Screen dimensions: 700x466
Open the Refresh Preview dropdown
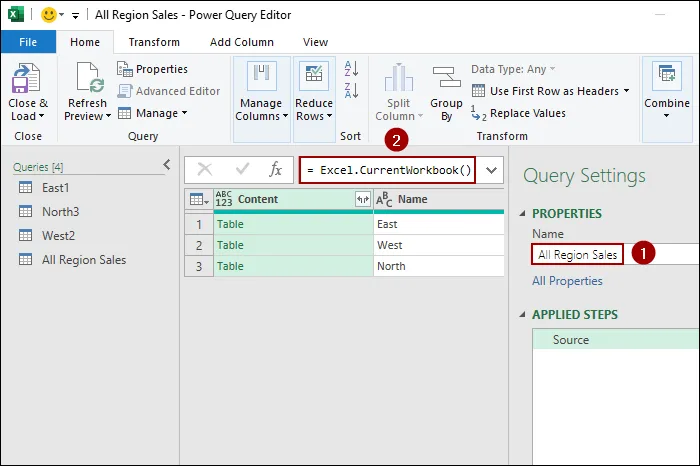(x=108, y=116)
